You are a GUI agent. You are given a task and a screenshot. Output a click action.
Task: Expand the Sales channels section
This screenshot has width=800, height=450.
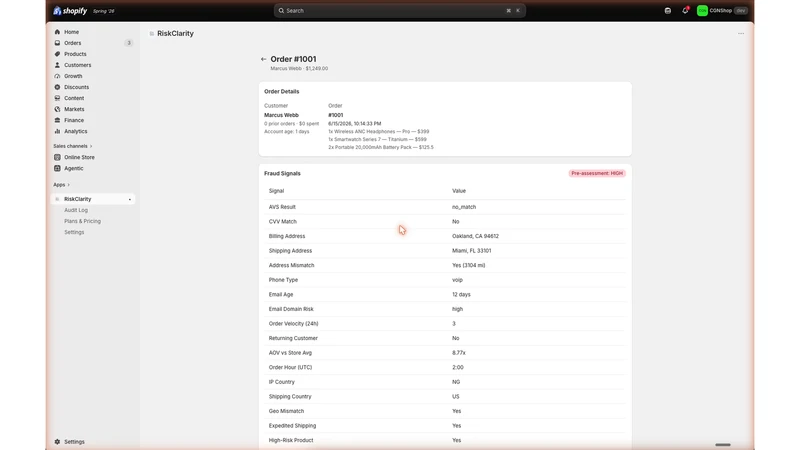(x=73, y=146)
